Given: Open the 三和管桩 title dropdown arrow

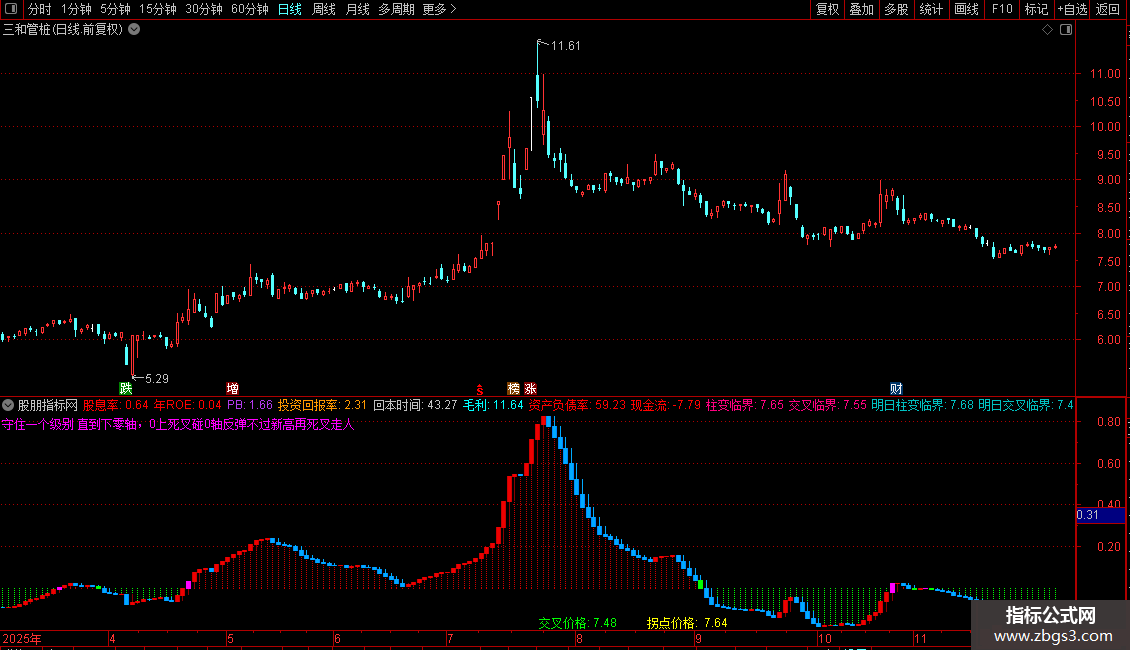Looking at the screenshot, I should (134, 29).
